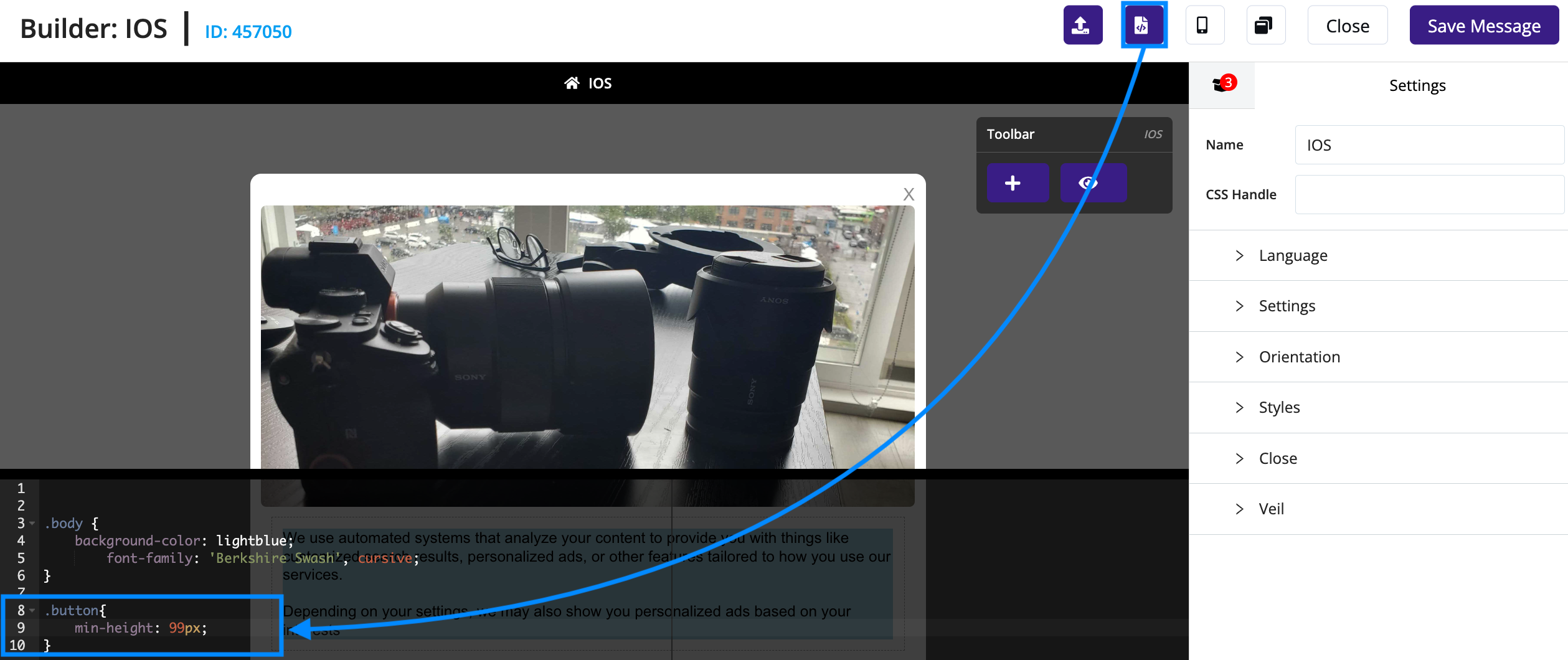Click the duplicate layers icon button
This screenshot has width=1568, height=660.
coord(1265,26)
